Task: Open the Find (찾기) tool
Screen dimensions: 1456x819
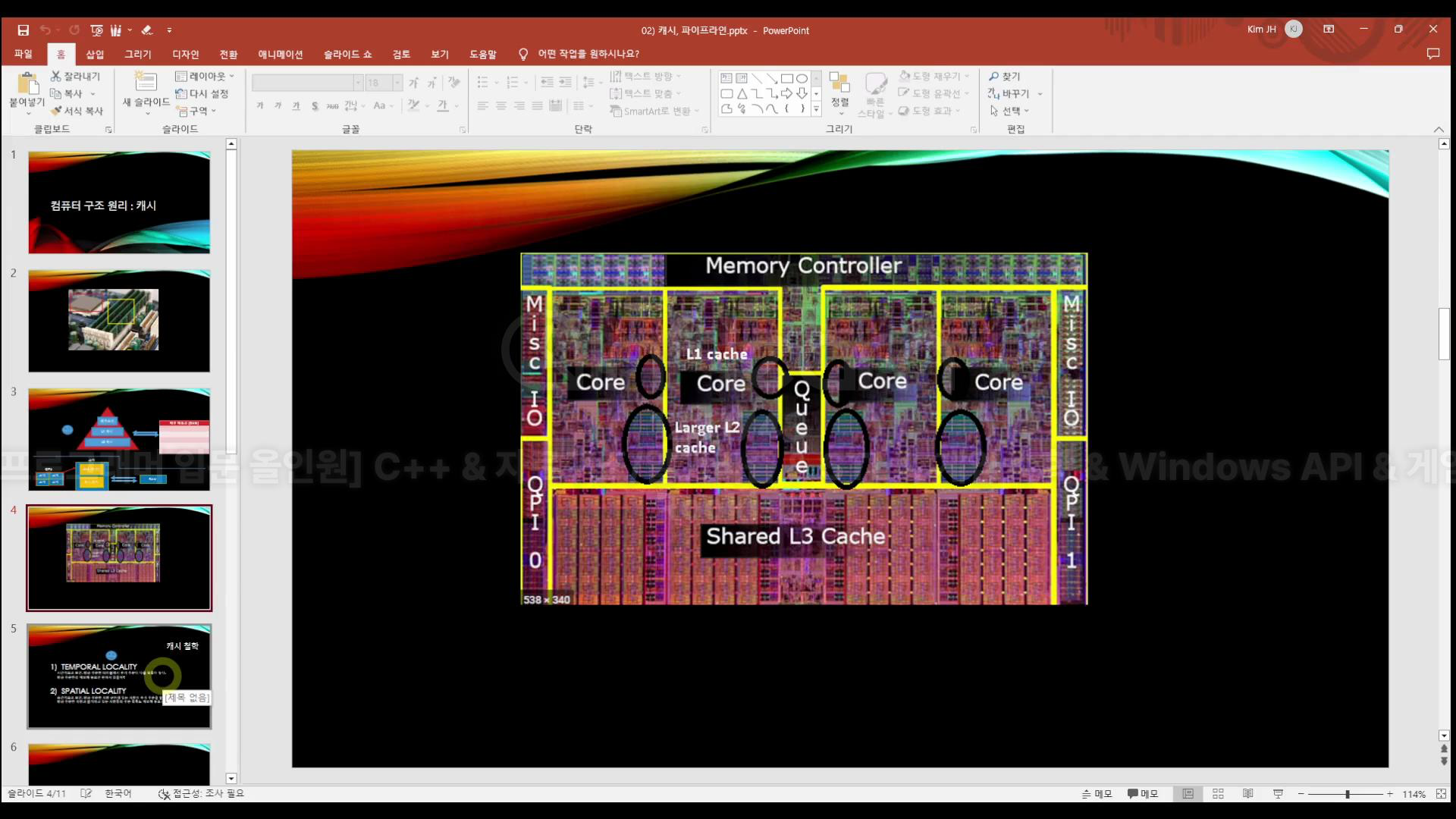Action: (1004, 76)
